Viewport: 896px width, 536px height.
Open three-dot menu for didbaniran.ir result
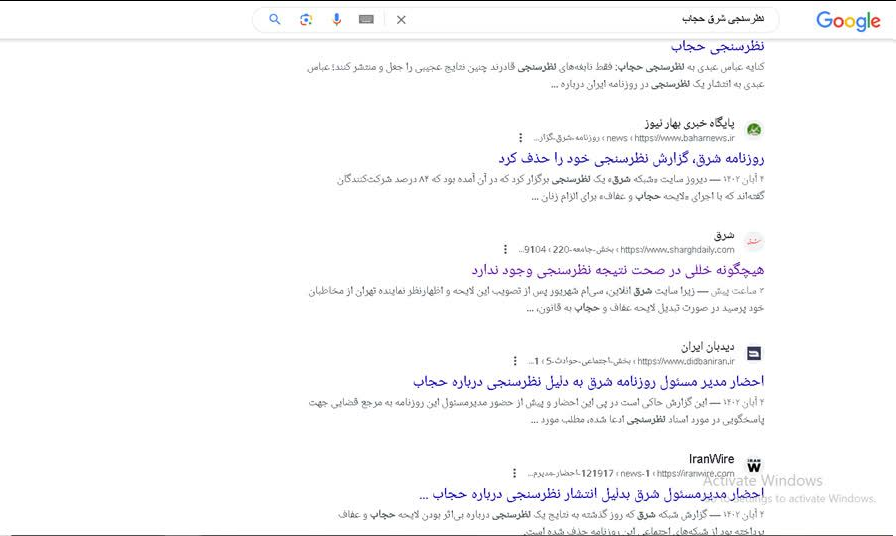(x=515, y=361)
